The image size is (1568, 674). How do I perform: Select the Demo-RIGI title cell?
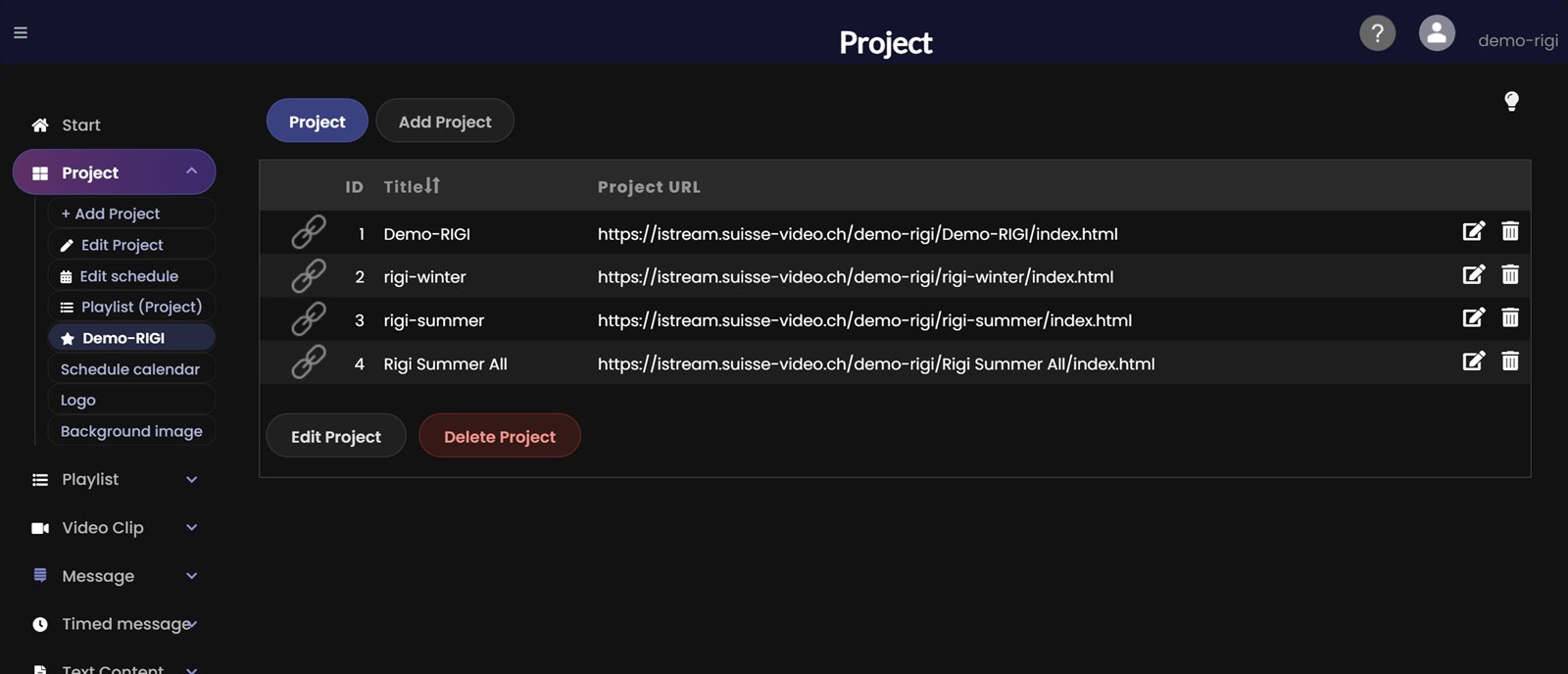tap(427, 233)
